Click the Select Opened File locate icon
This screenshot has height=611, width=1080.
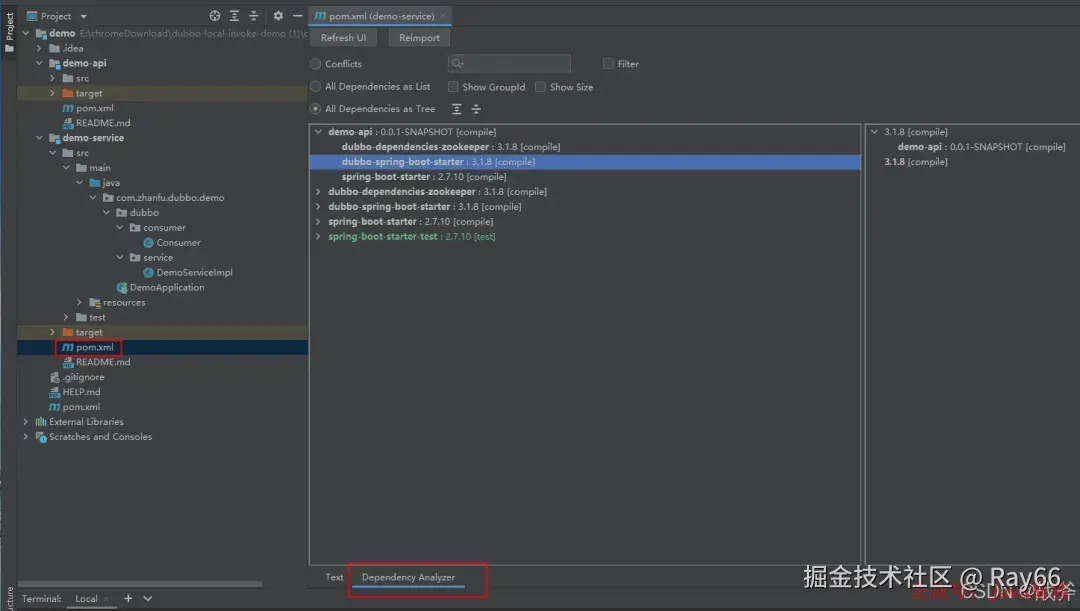tap(215, 16)
